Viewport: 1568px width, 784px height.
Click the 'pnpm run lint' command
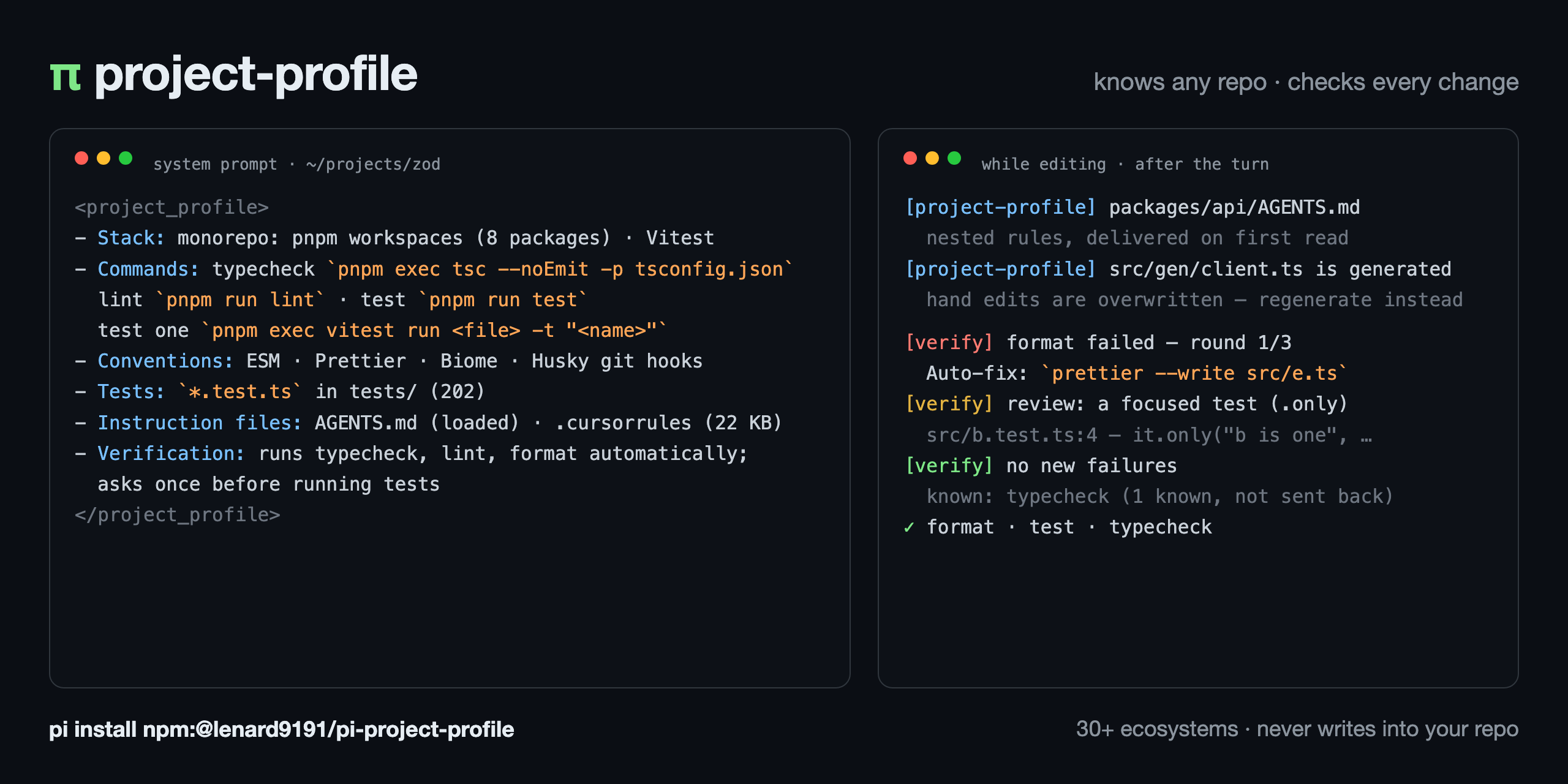click(239, 300)
